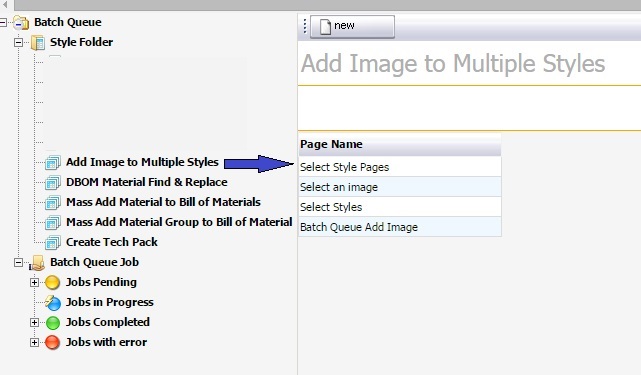Click the new toolbar button

352,27
